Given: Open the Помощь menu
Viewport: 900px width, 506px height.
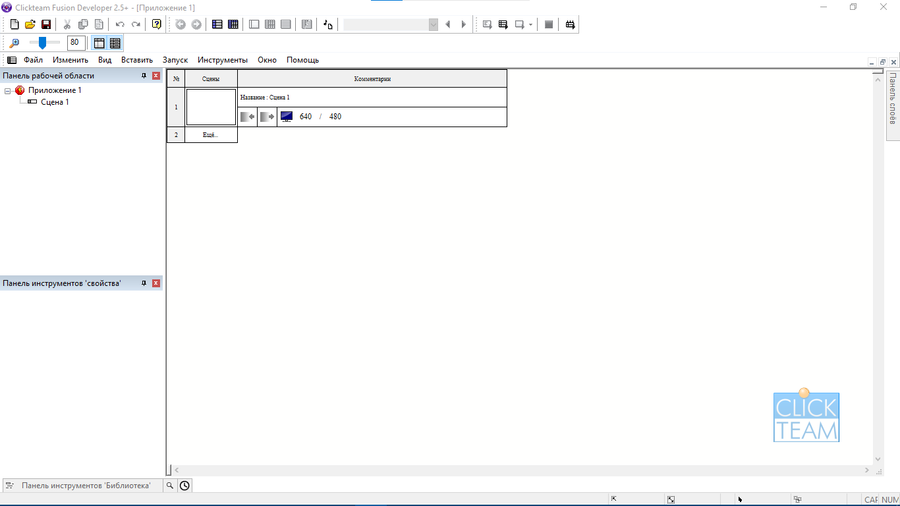Looking at the screenshot, I should tap(302, 60).
